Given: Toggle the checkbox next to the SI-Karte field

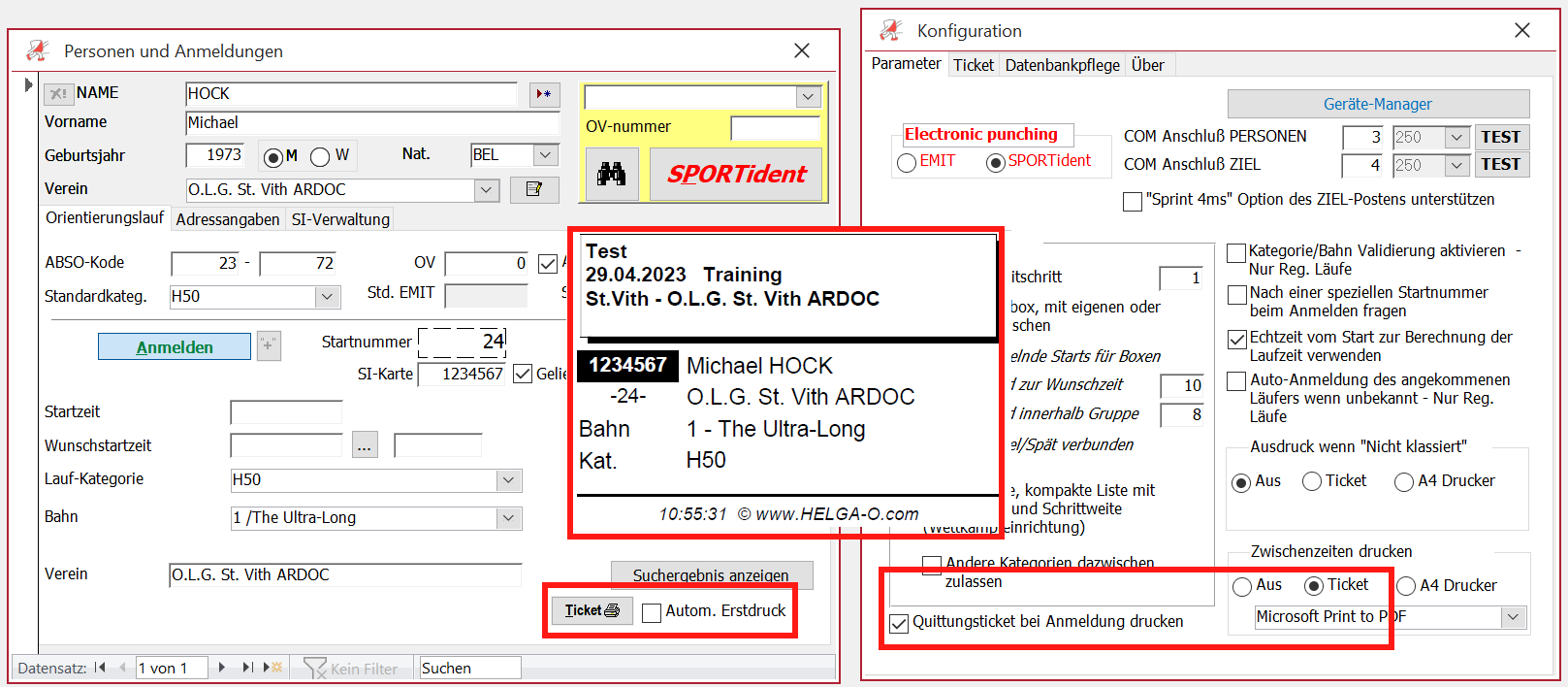Looking at the screenshot, I should pyautogui.click(x=523, y=375).
